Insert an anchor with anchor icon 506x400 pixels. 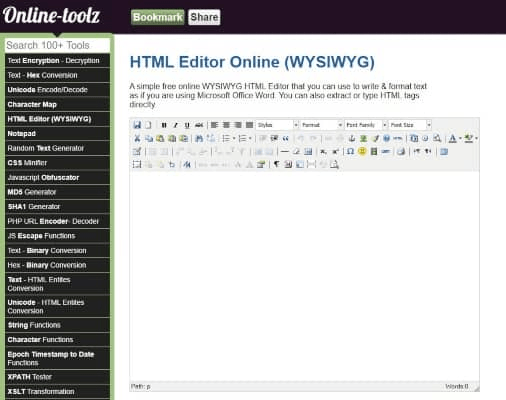tap(351, 138)
